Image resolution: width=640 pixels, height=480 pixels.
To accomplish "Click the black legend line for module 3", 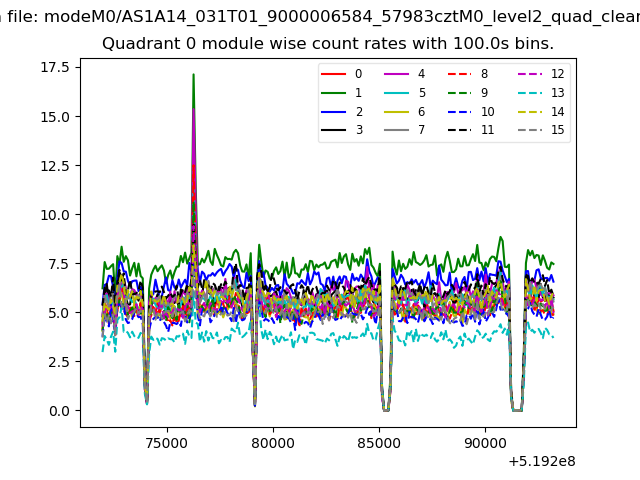I will coord(333,130).
